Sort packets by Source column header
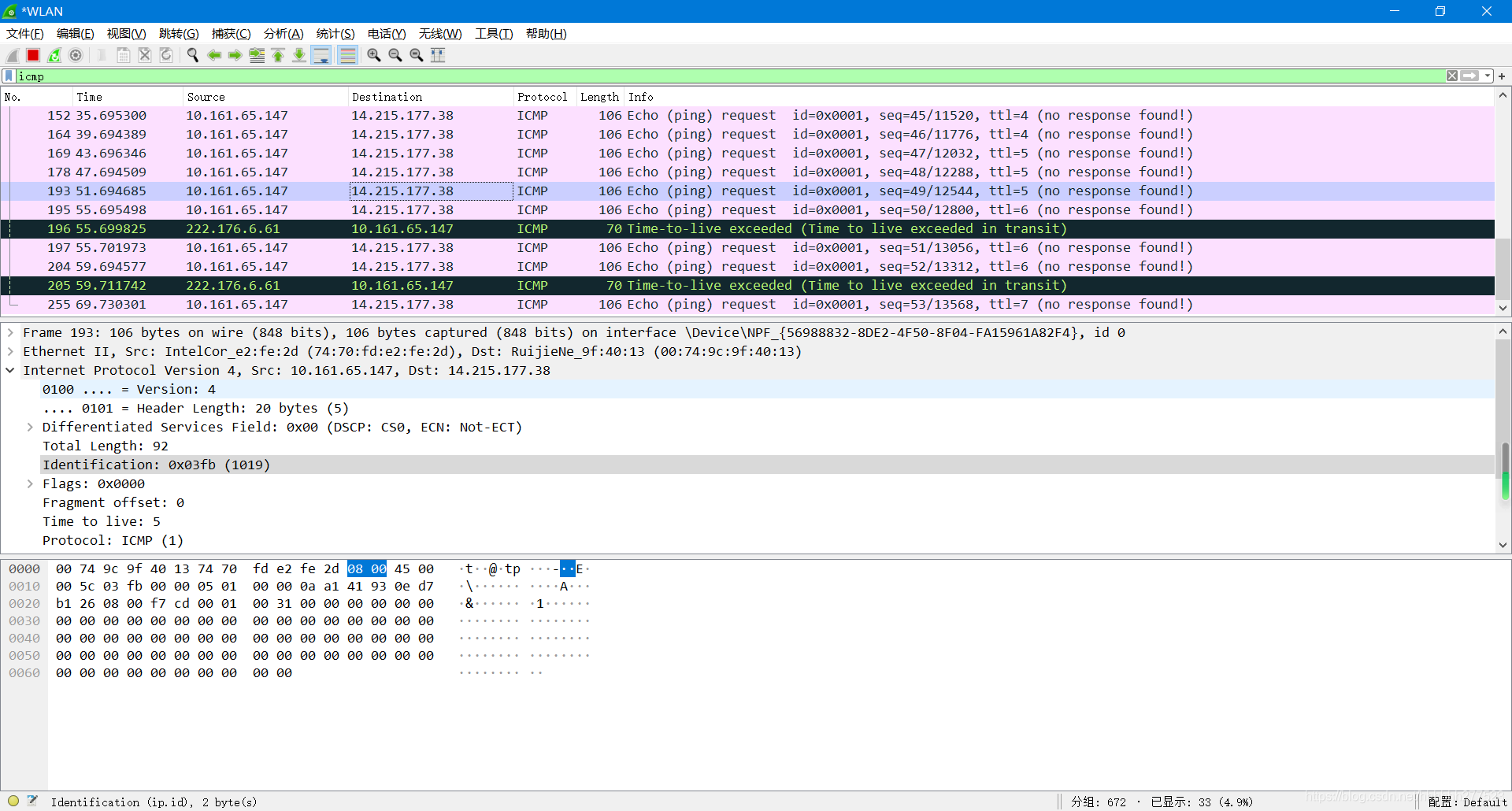Viewport: 1512px width, 811px height. (x=265, y=97)
